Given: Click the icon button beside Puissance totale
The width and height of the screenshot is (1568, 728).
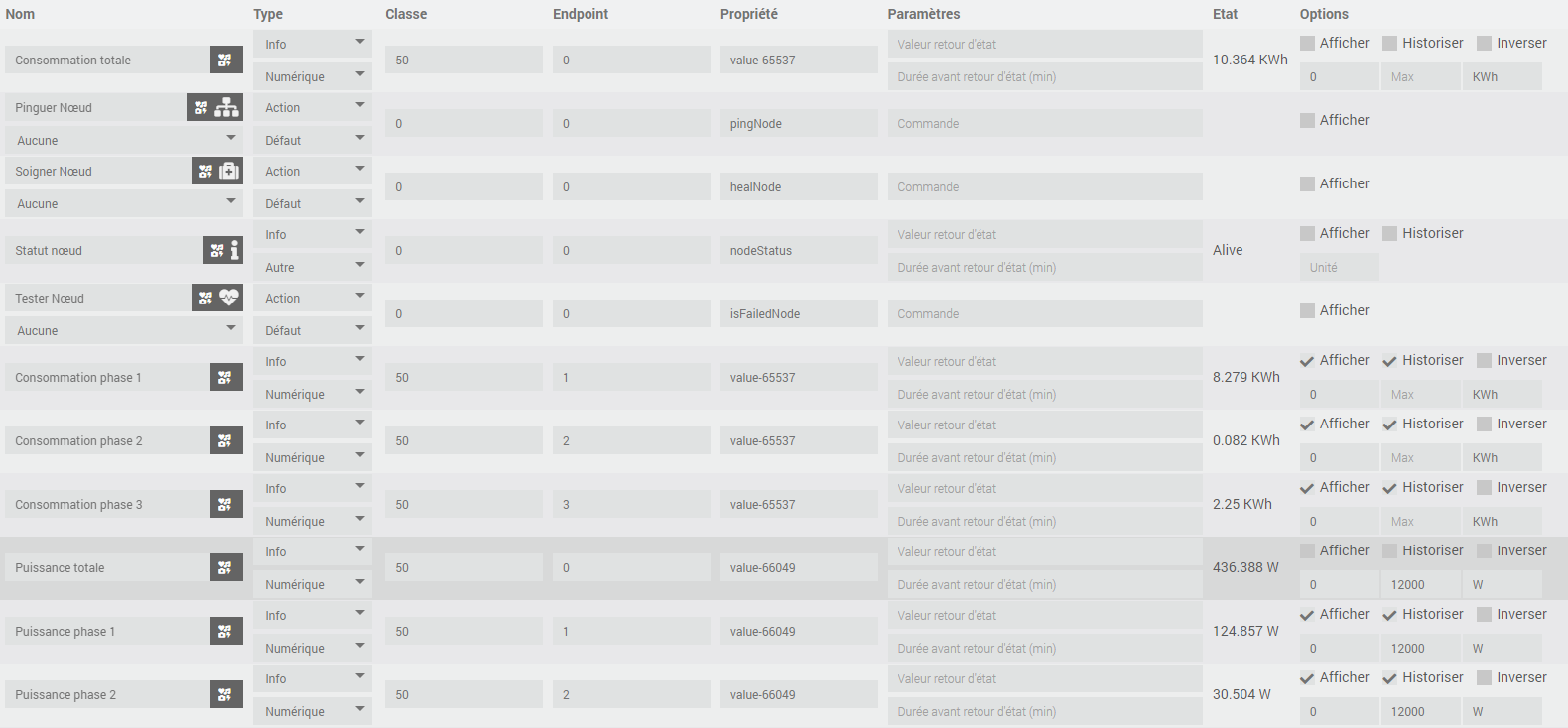Looking at the screenshot, I should point(226,567).
